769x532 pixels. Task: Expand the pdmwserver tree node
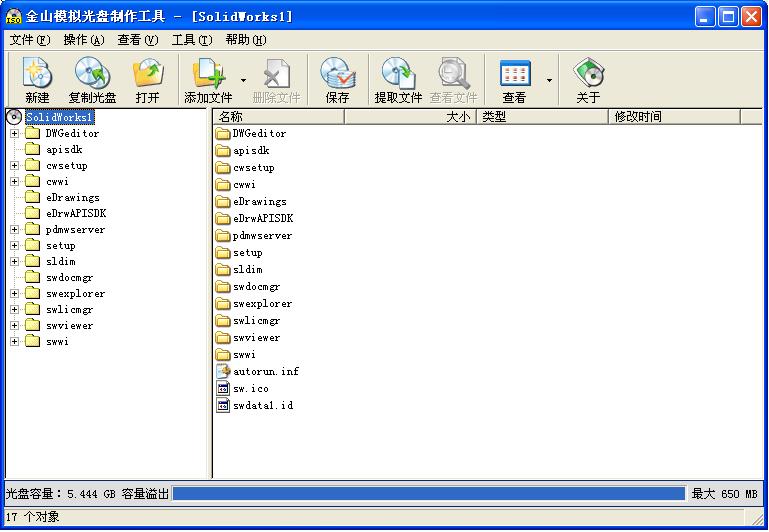(x=14, y=229)
